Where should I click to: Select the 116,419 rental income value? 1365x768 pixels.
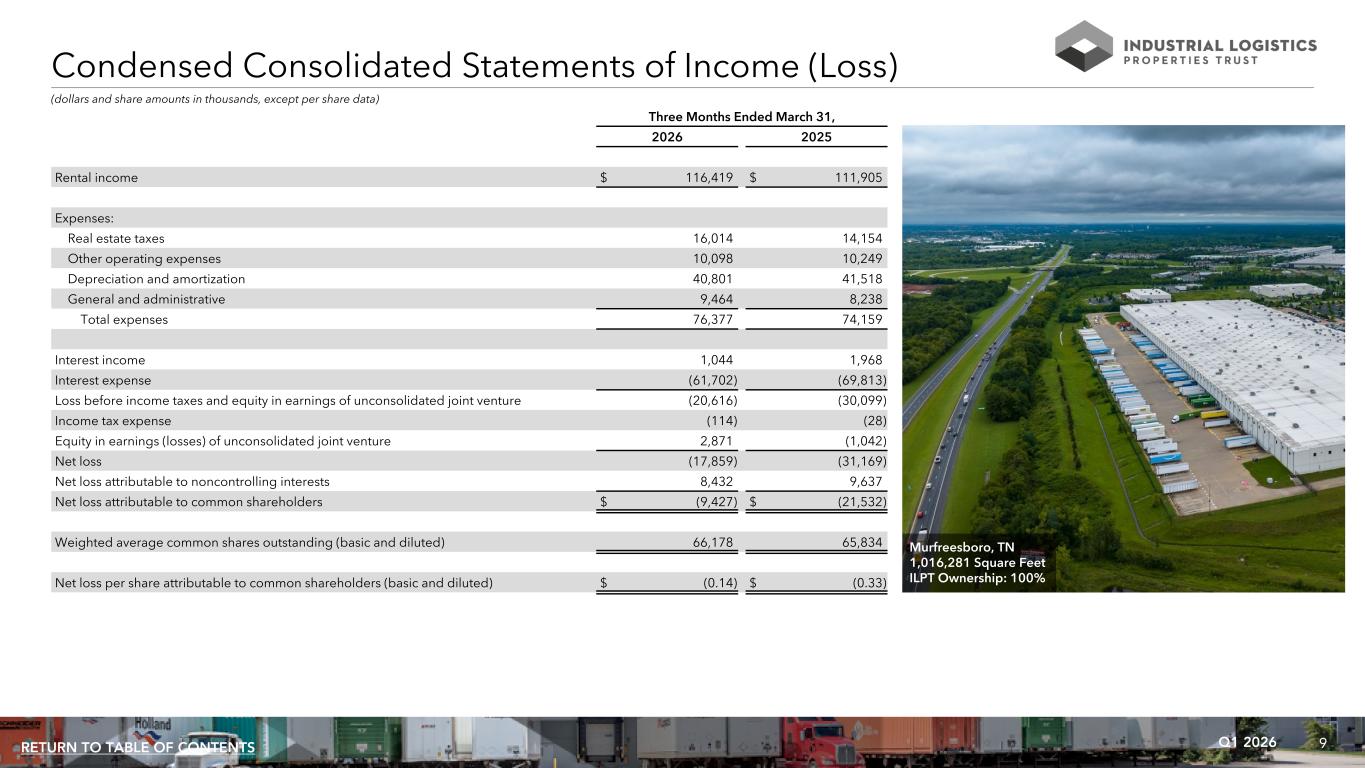pyautogui.click(x=709, y=178)
